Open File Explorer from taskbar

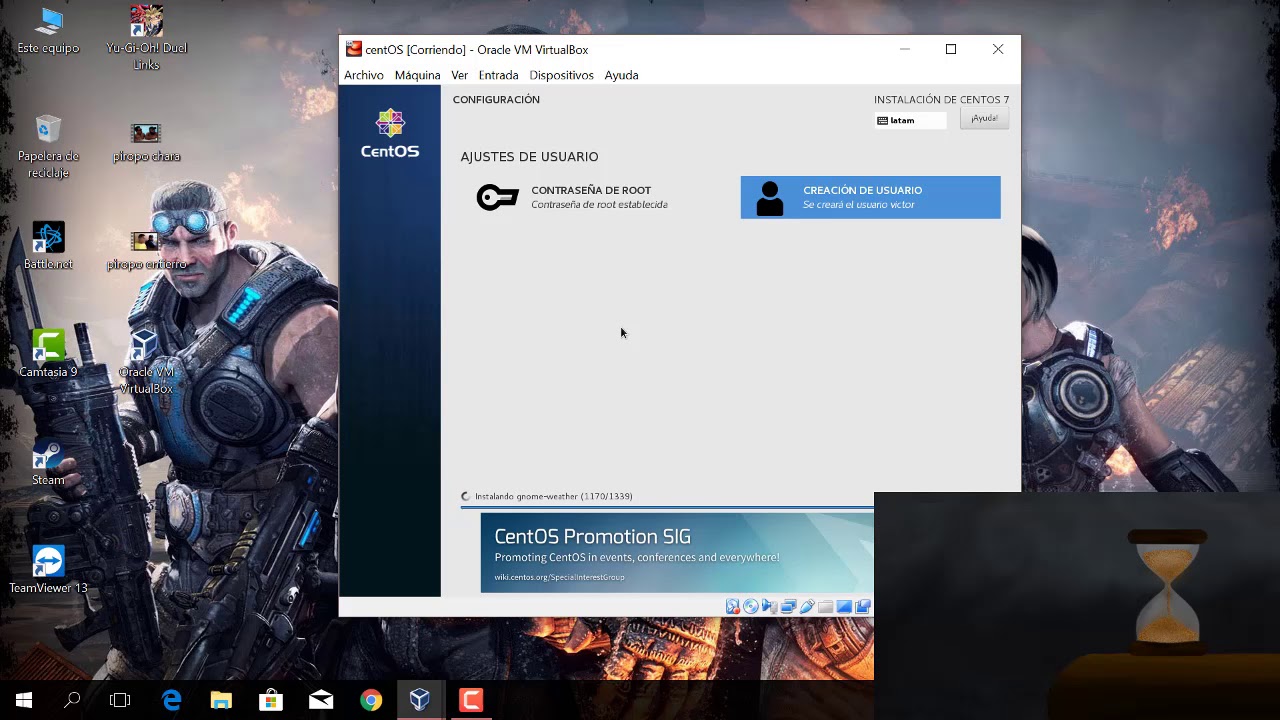(221, 700)
